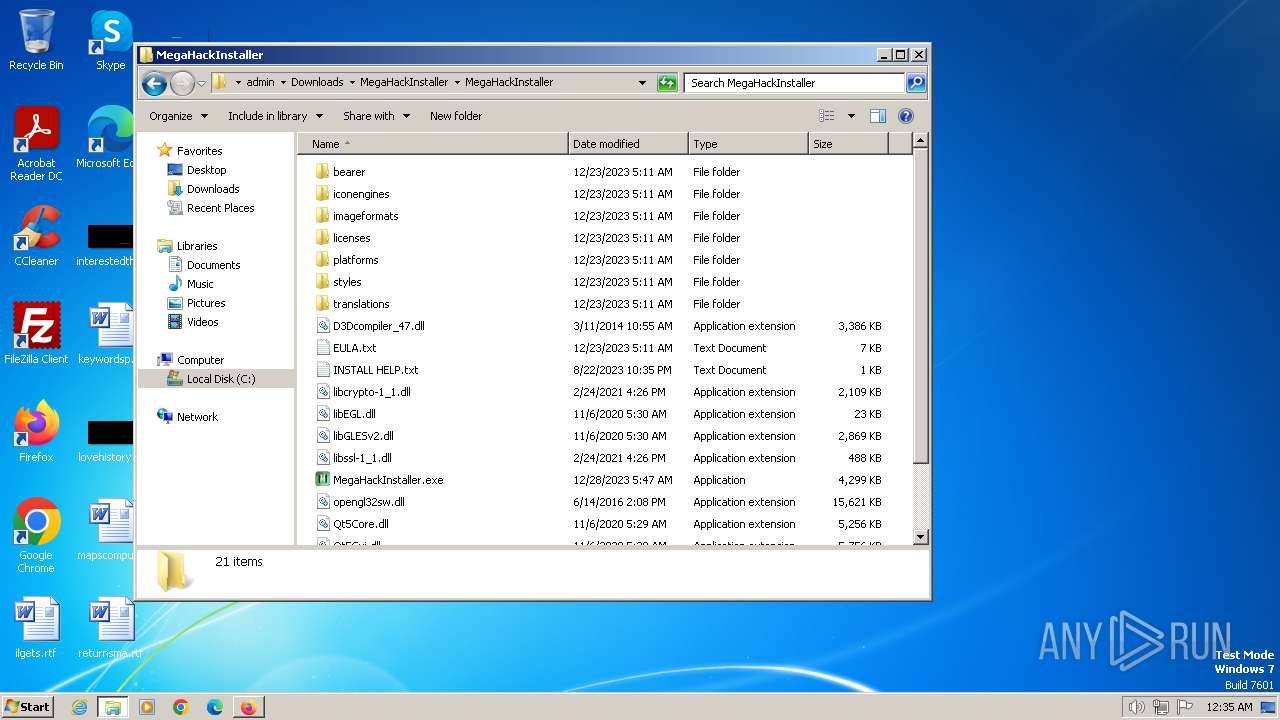The image size is (1280, 720).
Task: Select Pictures library
Action: (206, 303)
